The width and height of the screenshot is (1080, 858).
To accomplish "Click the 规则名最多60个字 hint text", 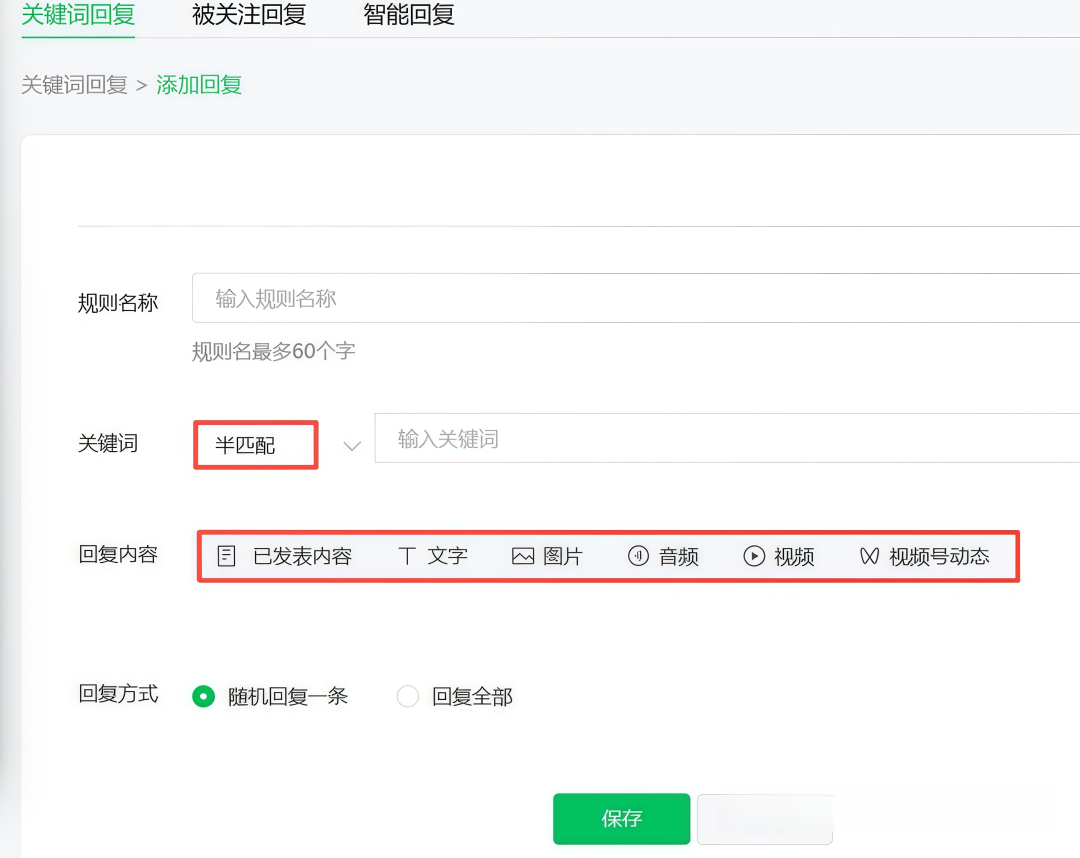I will point(273,351).
